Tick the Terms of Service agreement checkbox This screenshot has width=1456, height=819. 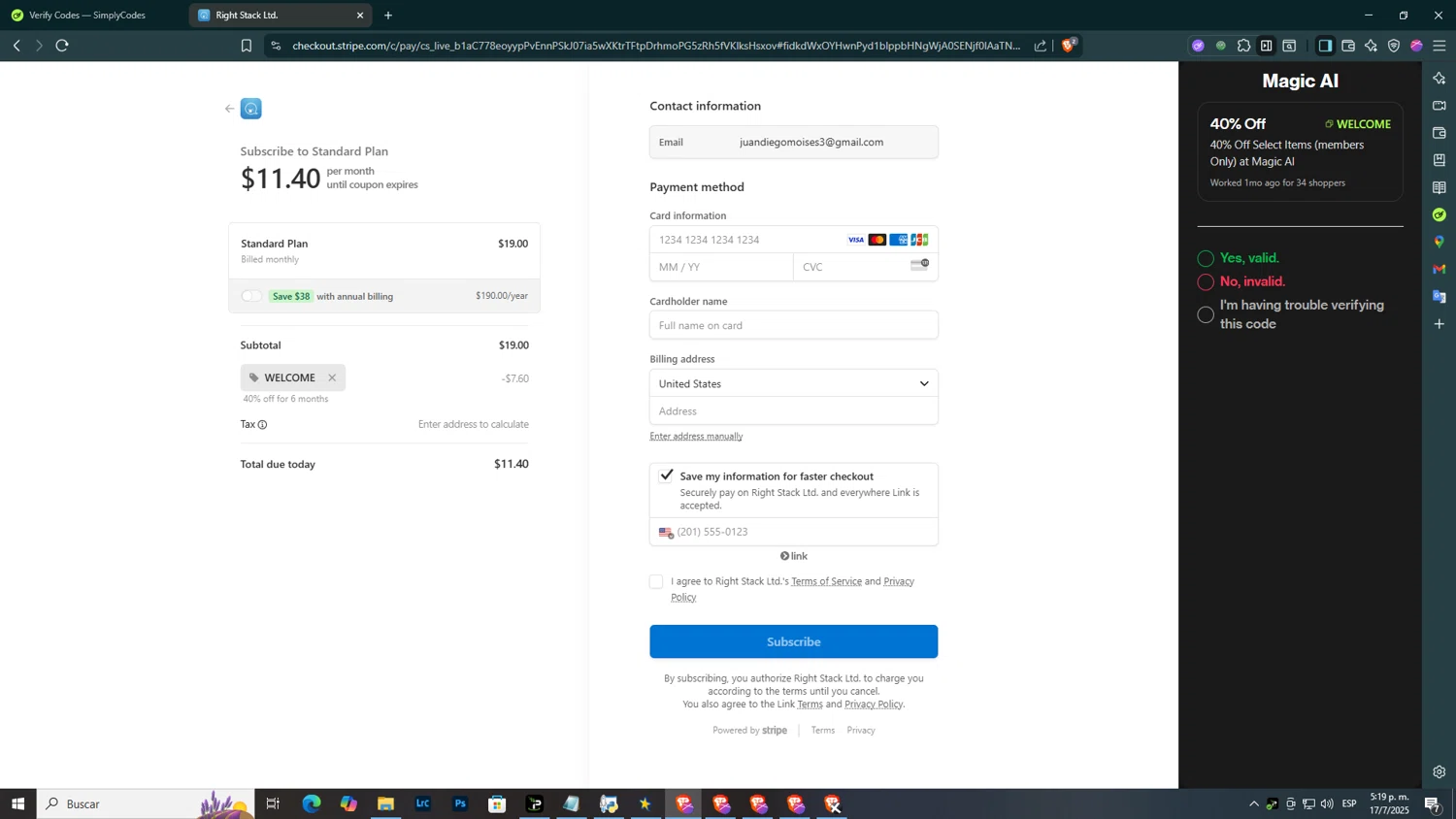click(x=656, y=581)
